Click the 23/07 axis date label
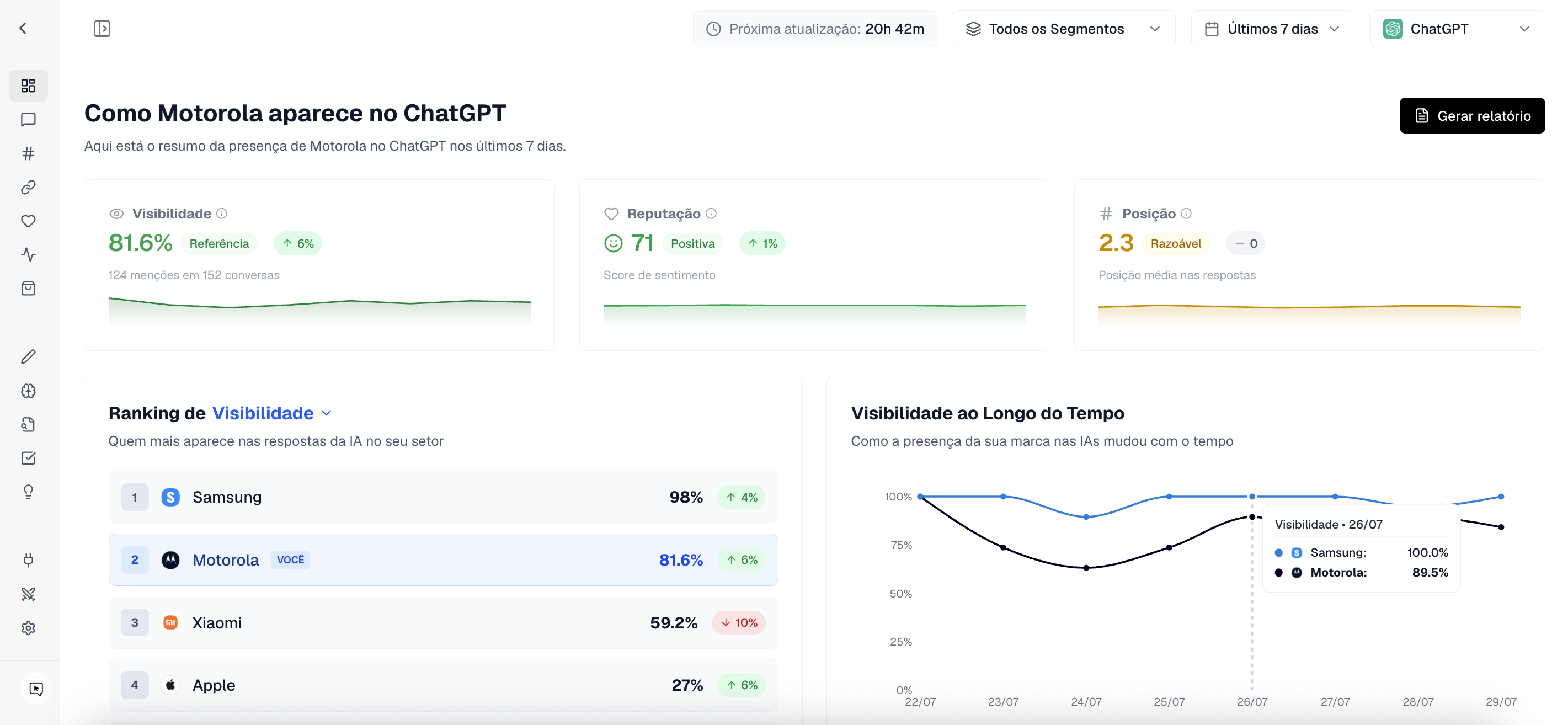This screenshot has width=1568, height=725. coord(1003,702)
